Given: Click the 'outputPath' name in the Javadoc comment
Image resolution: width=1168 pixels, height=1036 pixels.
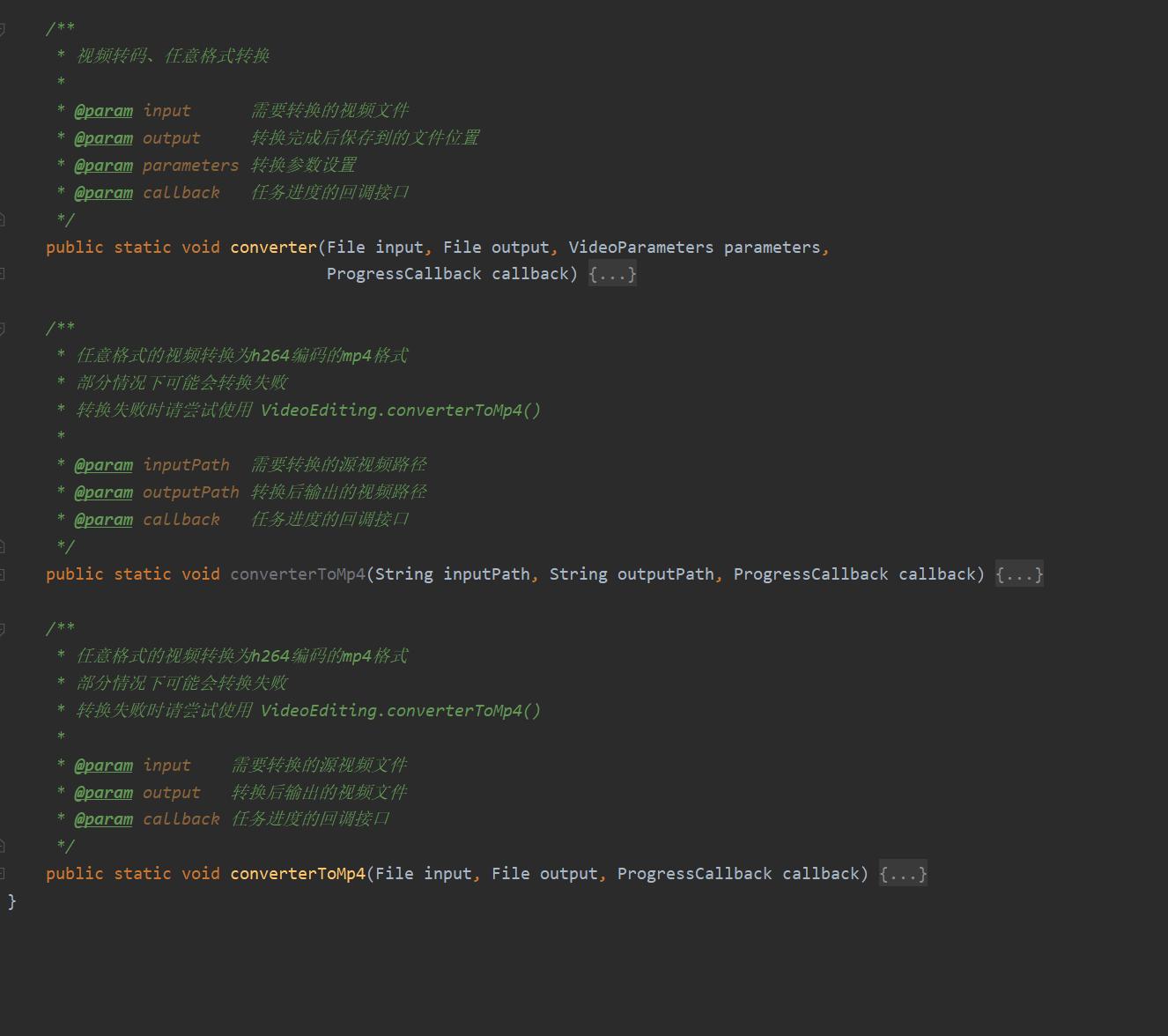Looking at the screenshot, I should coord(191,492).
